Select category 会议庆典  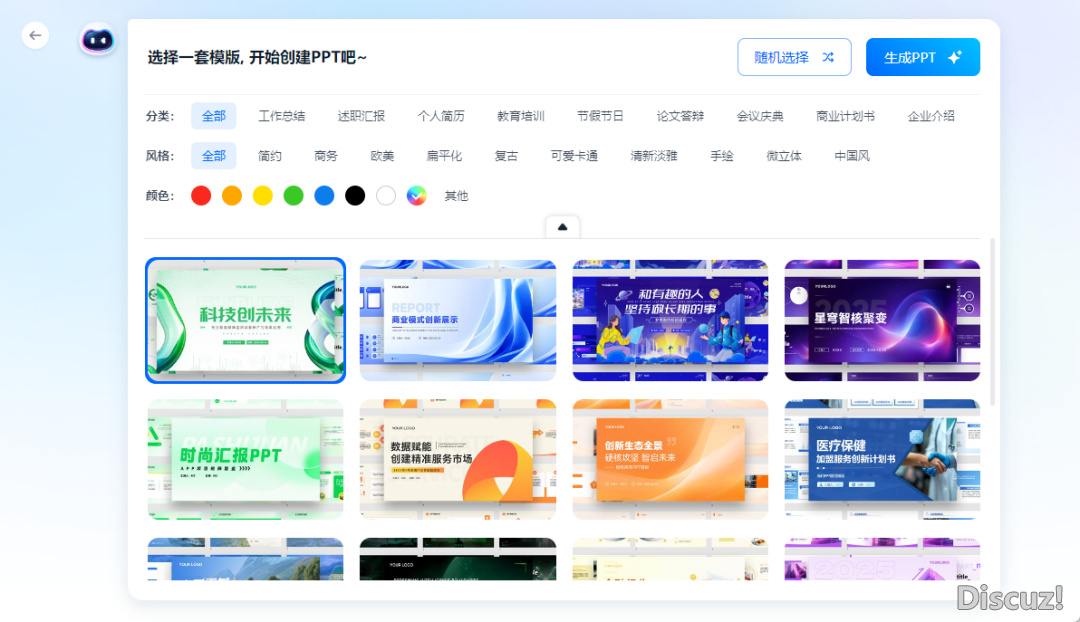click(760, 116)
